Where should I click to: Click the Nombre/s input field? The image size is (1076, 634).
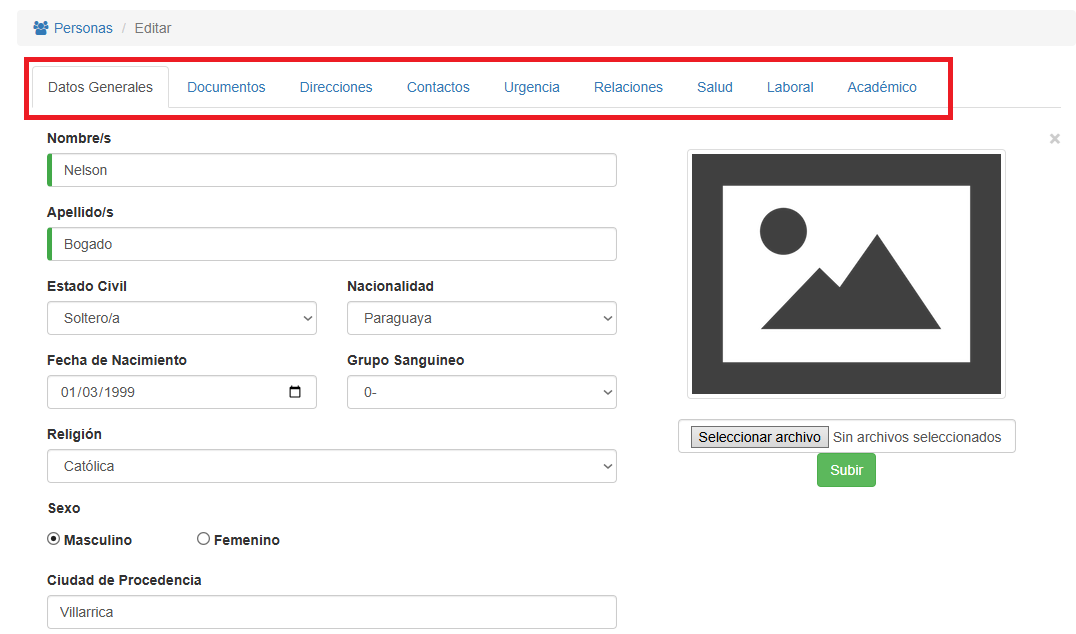click(x=332, y=170)
